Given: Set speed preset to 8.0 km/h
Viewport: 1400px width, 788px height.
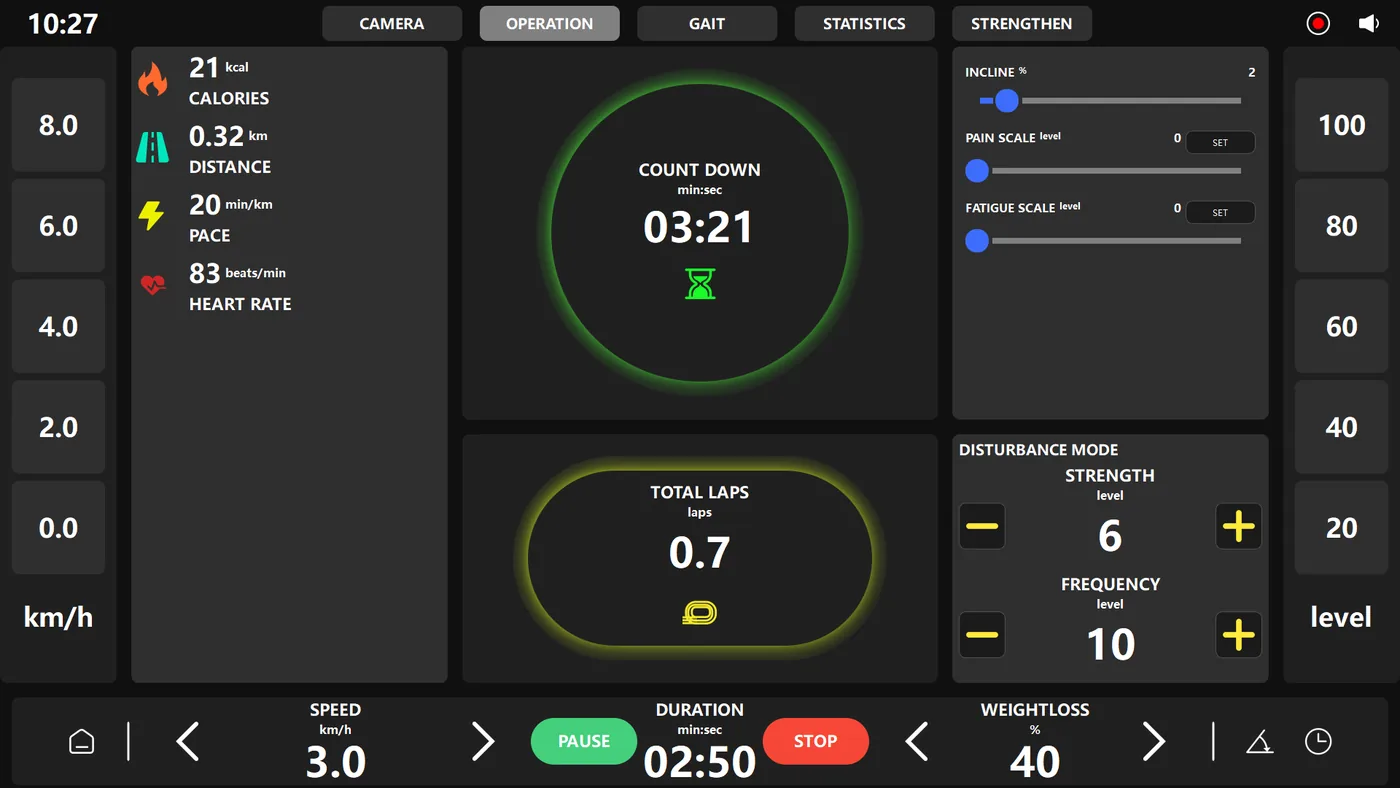Looking at the screenshot, I should pos(58,125).
